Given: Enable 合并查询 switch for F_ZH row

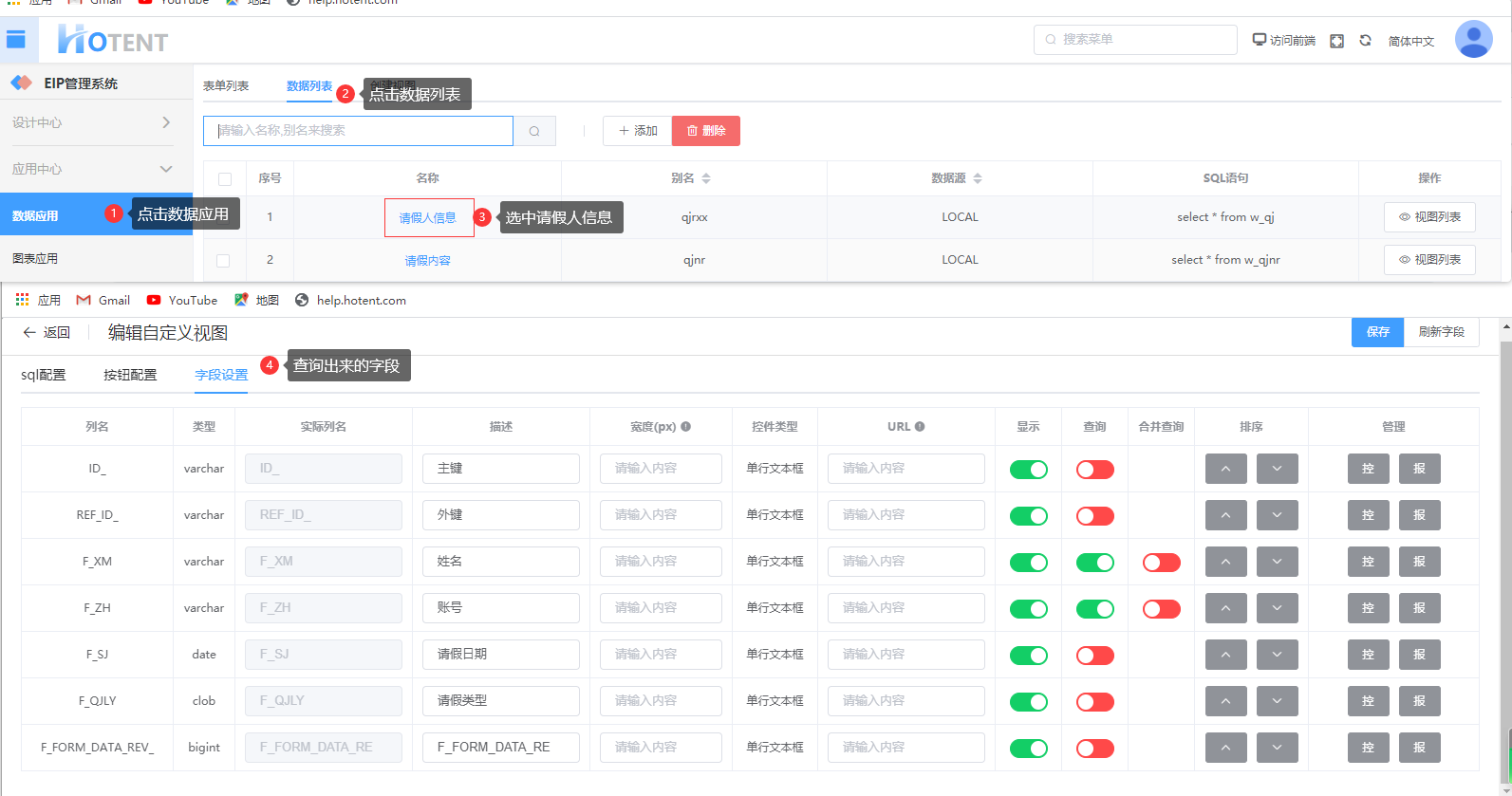Looking at the screenshot, I should (x=1161, y=609).
